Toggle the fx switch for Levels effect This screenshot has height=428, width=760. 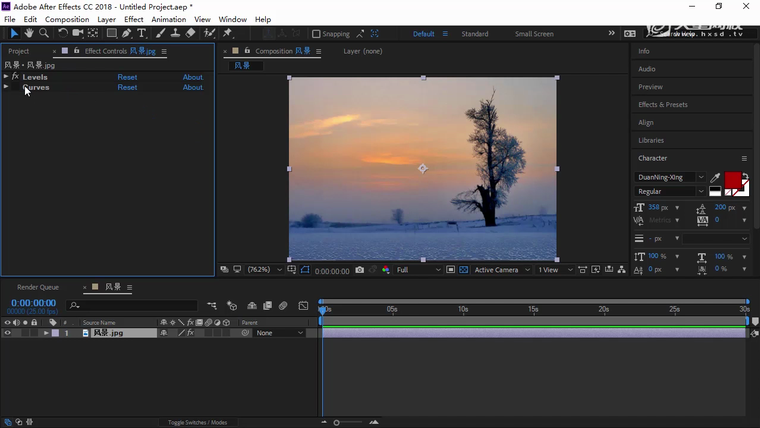coord(15,77)
